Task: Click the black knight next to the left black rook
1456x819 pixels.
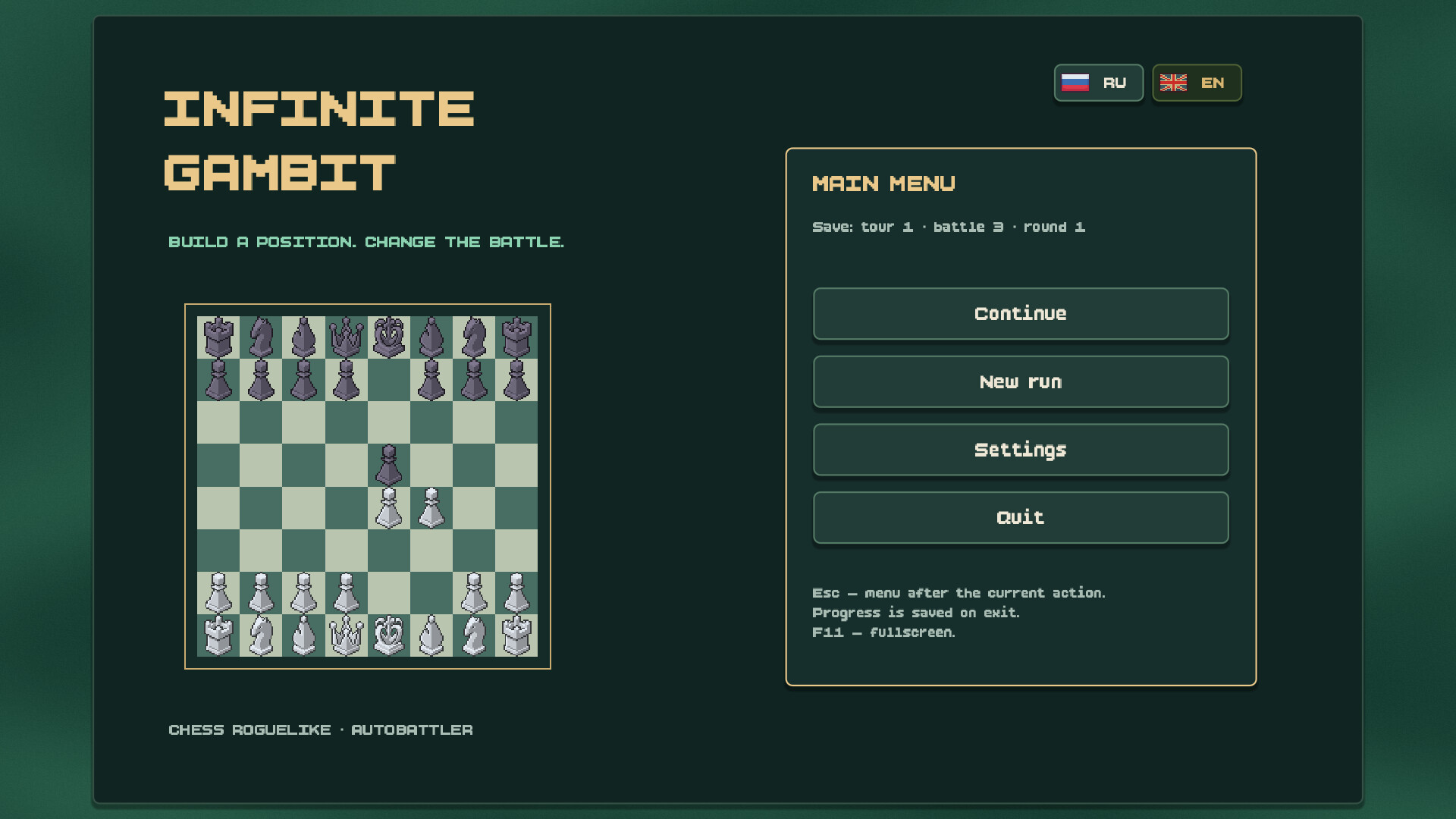Action: tap(261, 337)
